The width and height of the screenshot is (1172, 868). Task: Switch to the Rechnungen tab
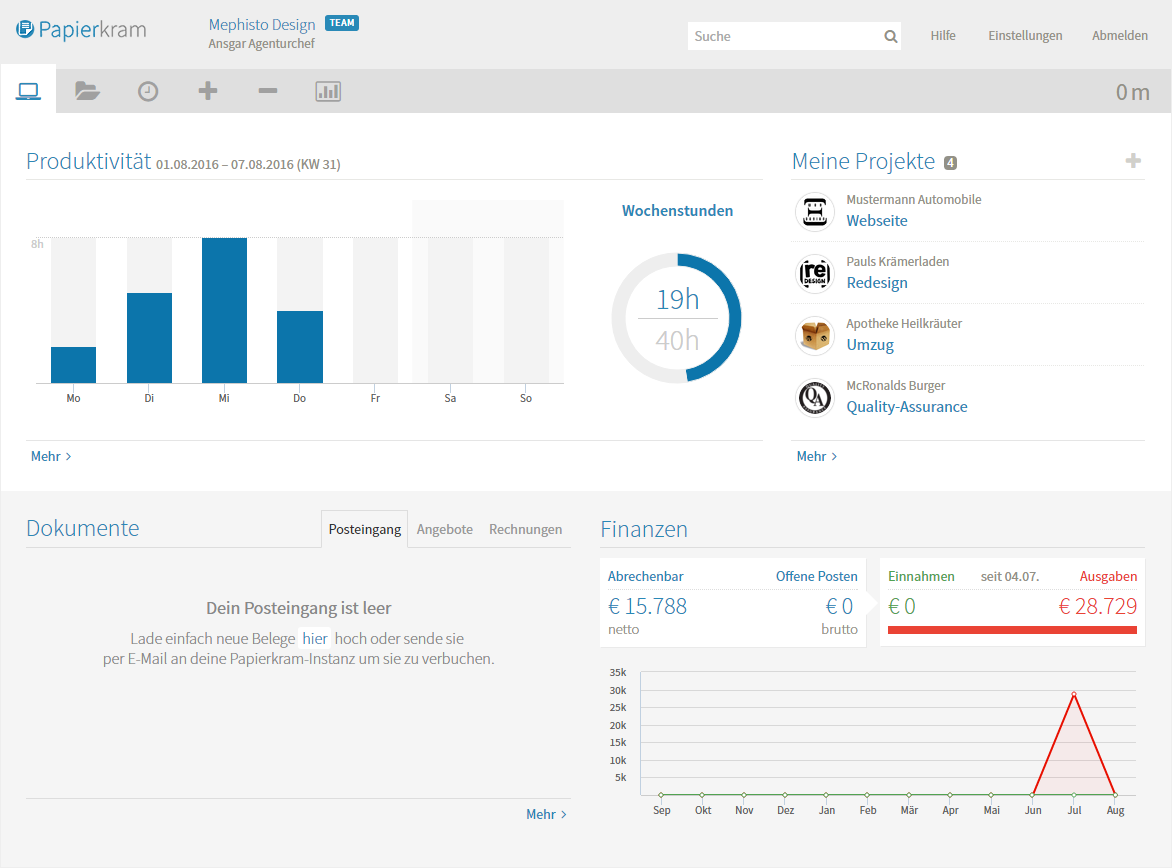(x=525, y=529)
